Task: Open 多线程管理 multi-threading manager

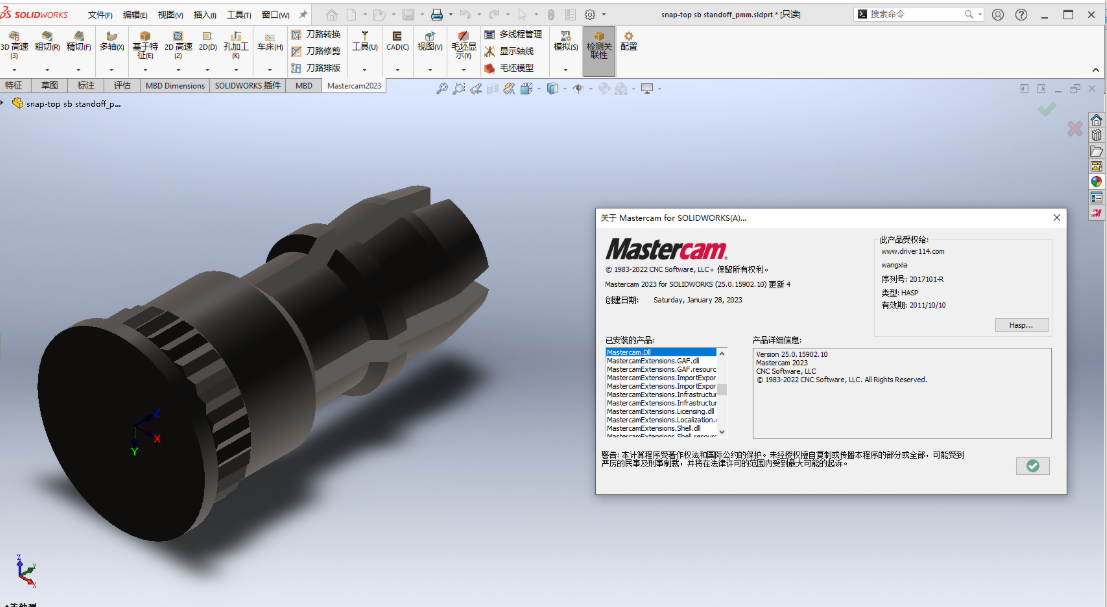Action: 513,34
